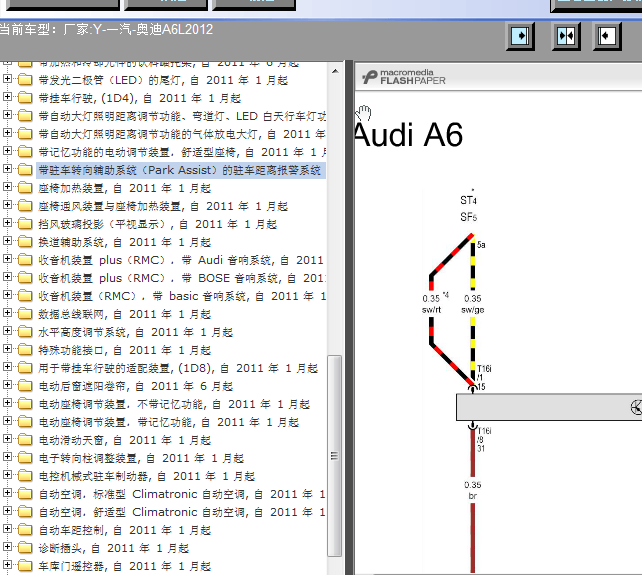Expand the 数据总线联网 tree node
This screenshot has height=575, width=642.
pyautogui.click(x=7, y=313)
